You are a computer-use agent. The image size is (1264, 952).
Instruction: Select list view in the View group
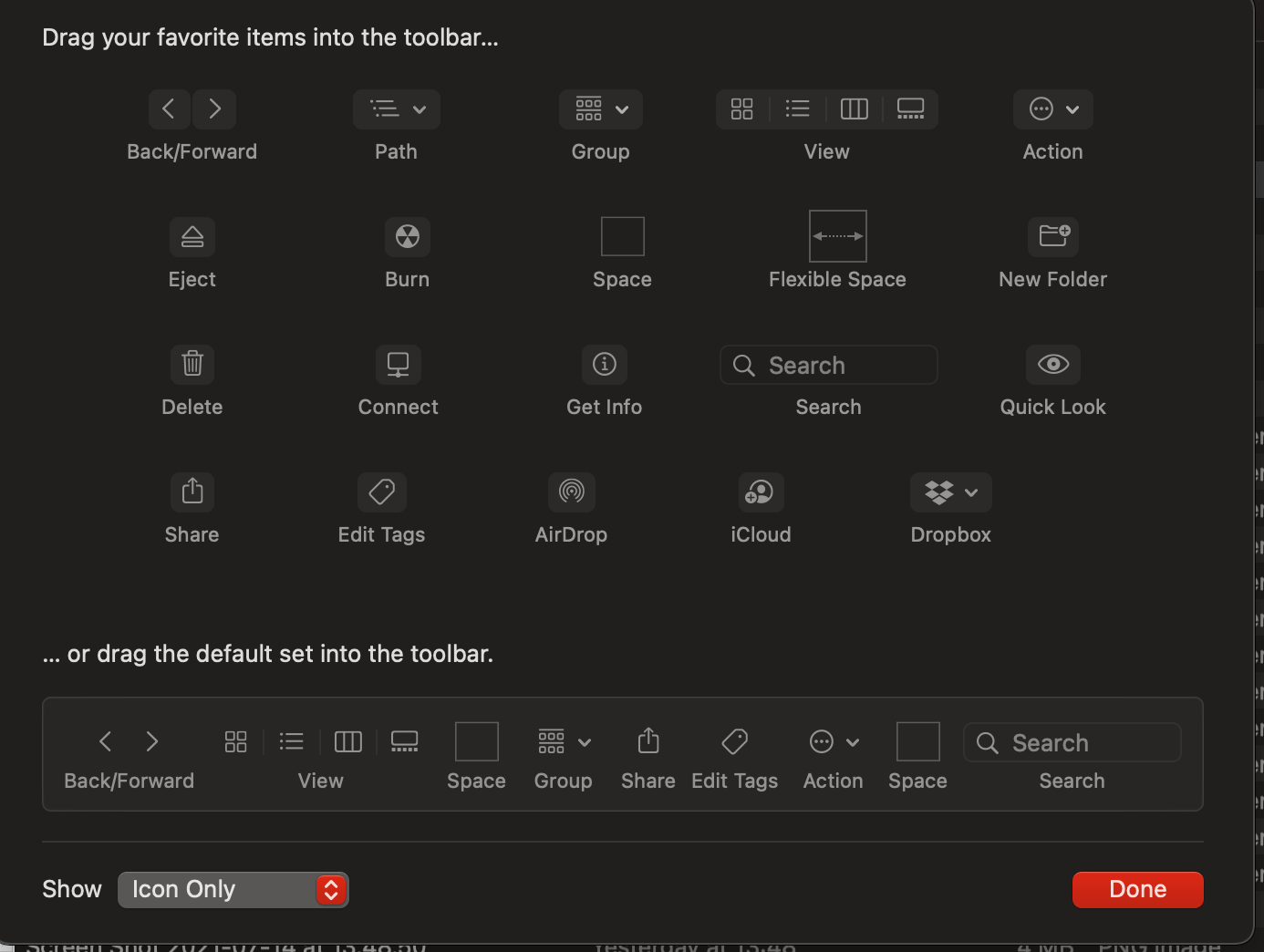point(797,109)
